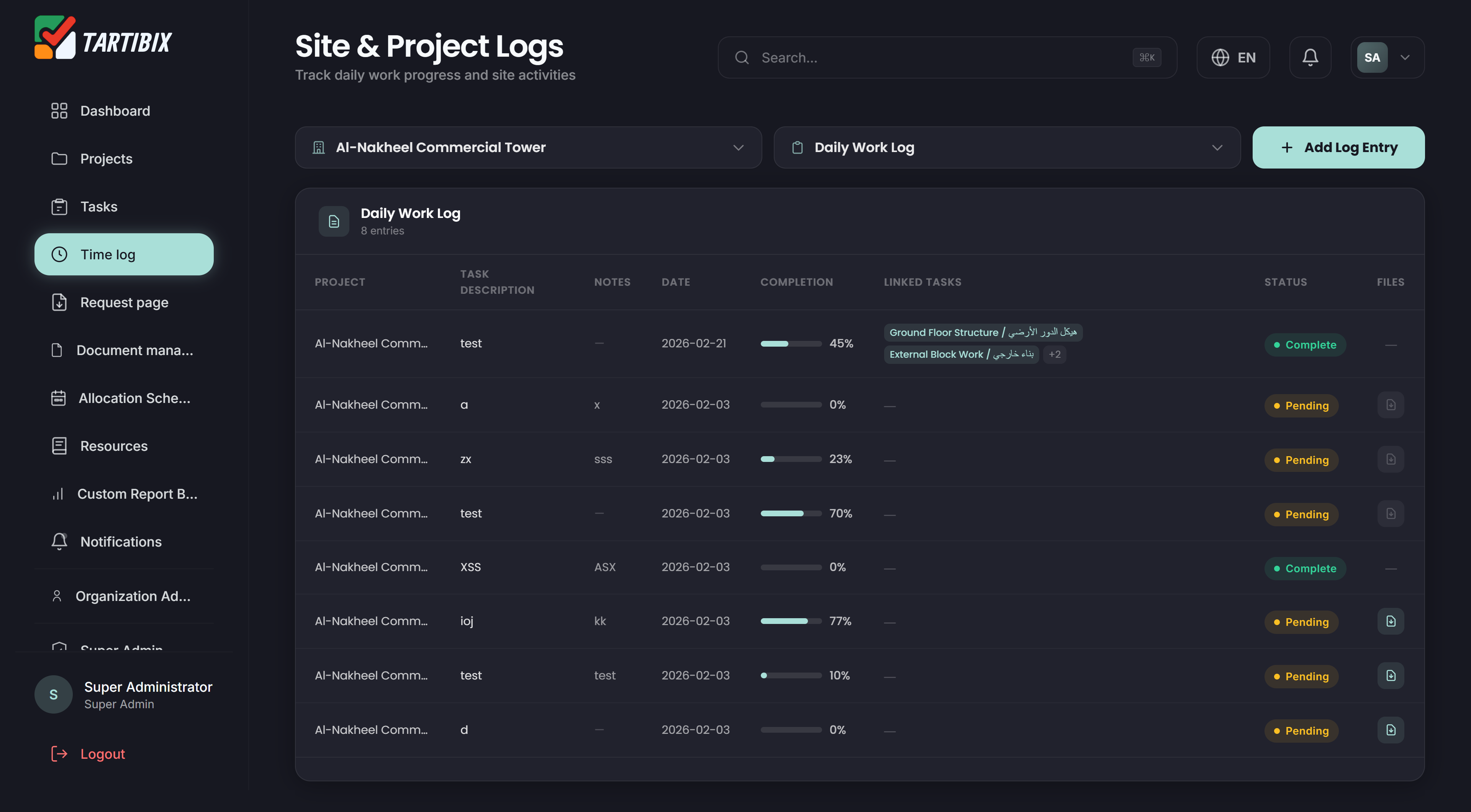Image resolution: width=1471 pixels, height=812 pixels.
Task: Open file icon for 10% test row
Action: pyautogui.click(x=1391, y=676)
